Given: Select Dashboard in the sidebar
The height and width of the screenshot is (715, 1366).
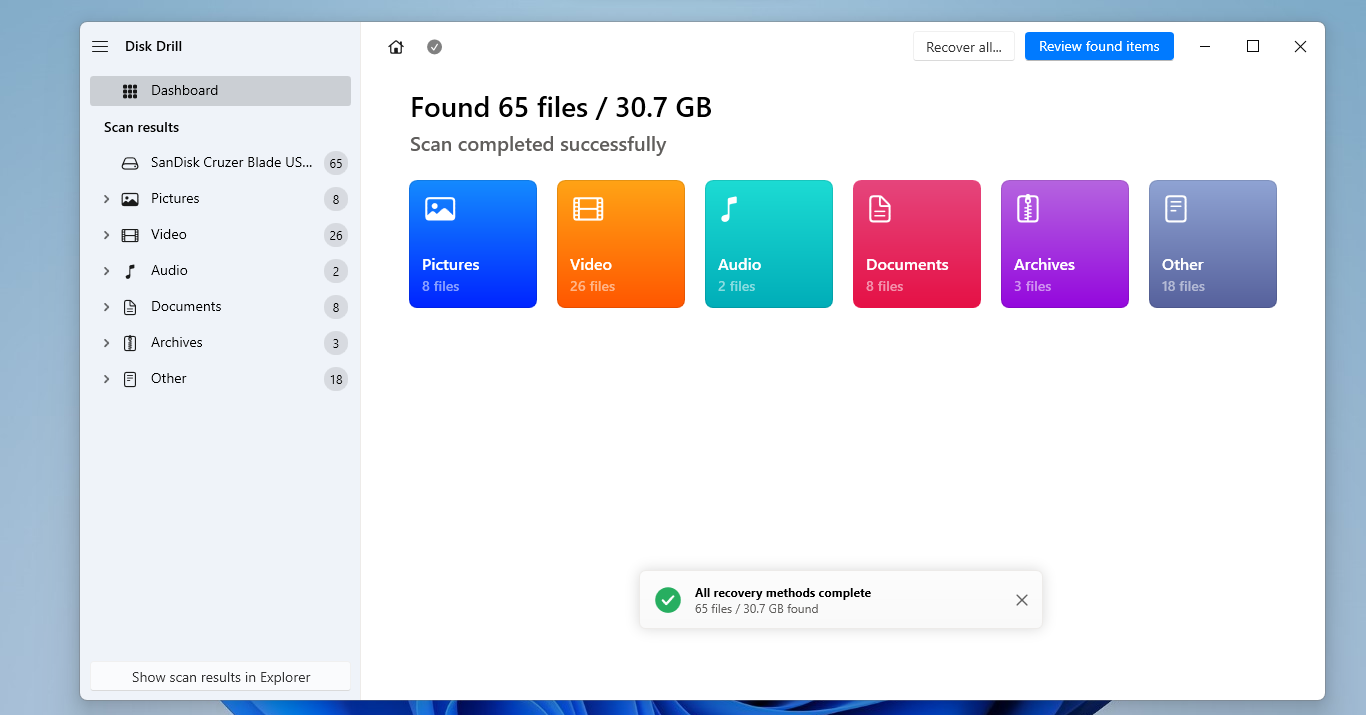Looking at the screenshot, I should [x=220, y=91].
